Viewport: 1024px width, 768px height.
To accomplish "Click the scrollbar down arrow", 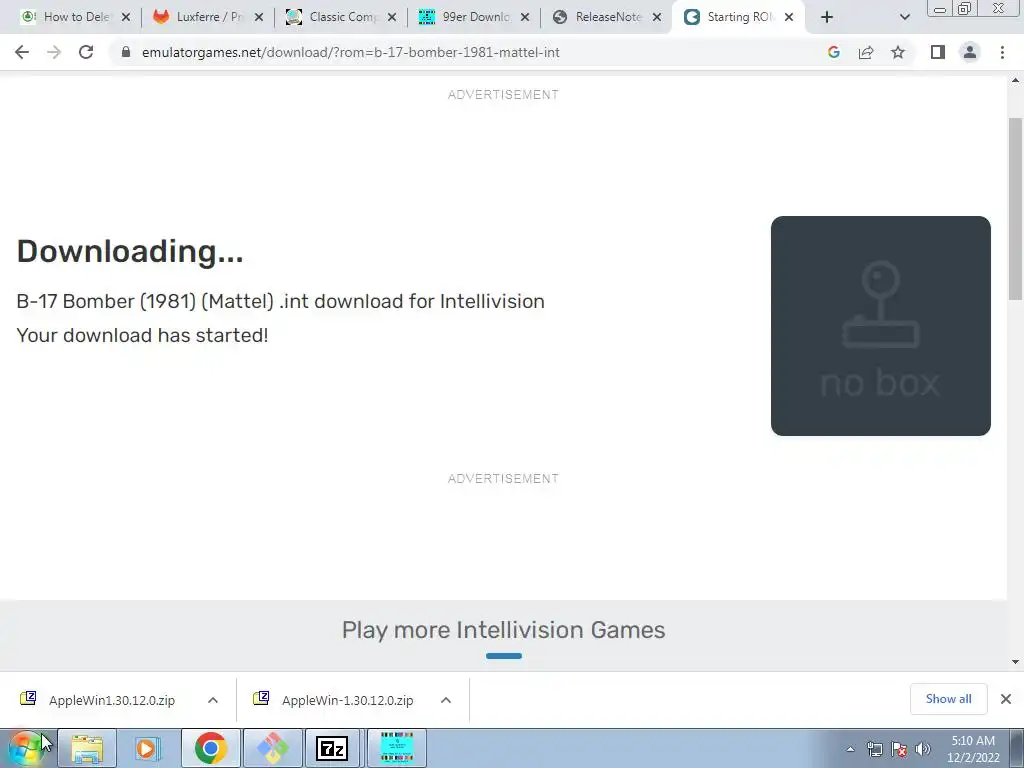I will (x=1016, y=662).
